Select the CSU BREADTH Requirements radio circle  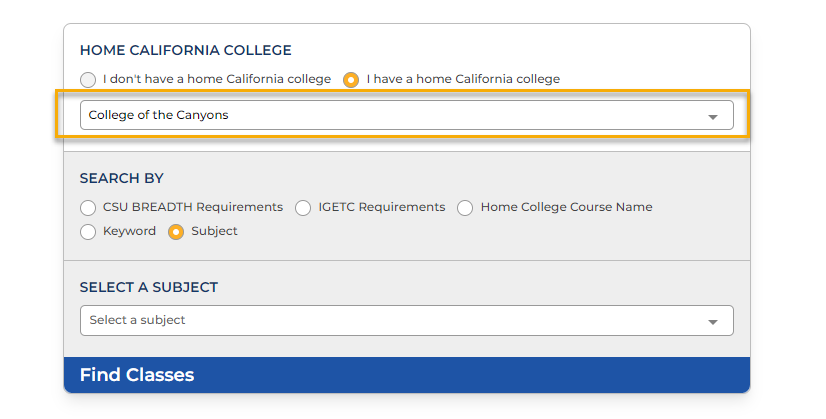tap(88, 208)
